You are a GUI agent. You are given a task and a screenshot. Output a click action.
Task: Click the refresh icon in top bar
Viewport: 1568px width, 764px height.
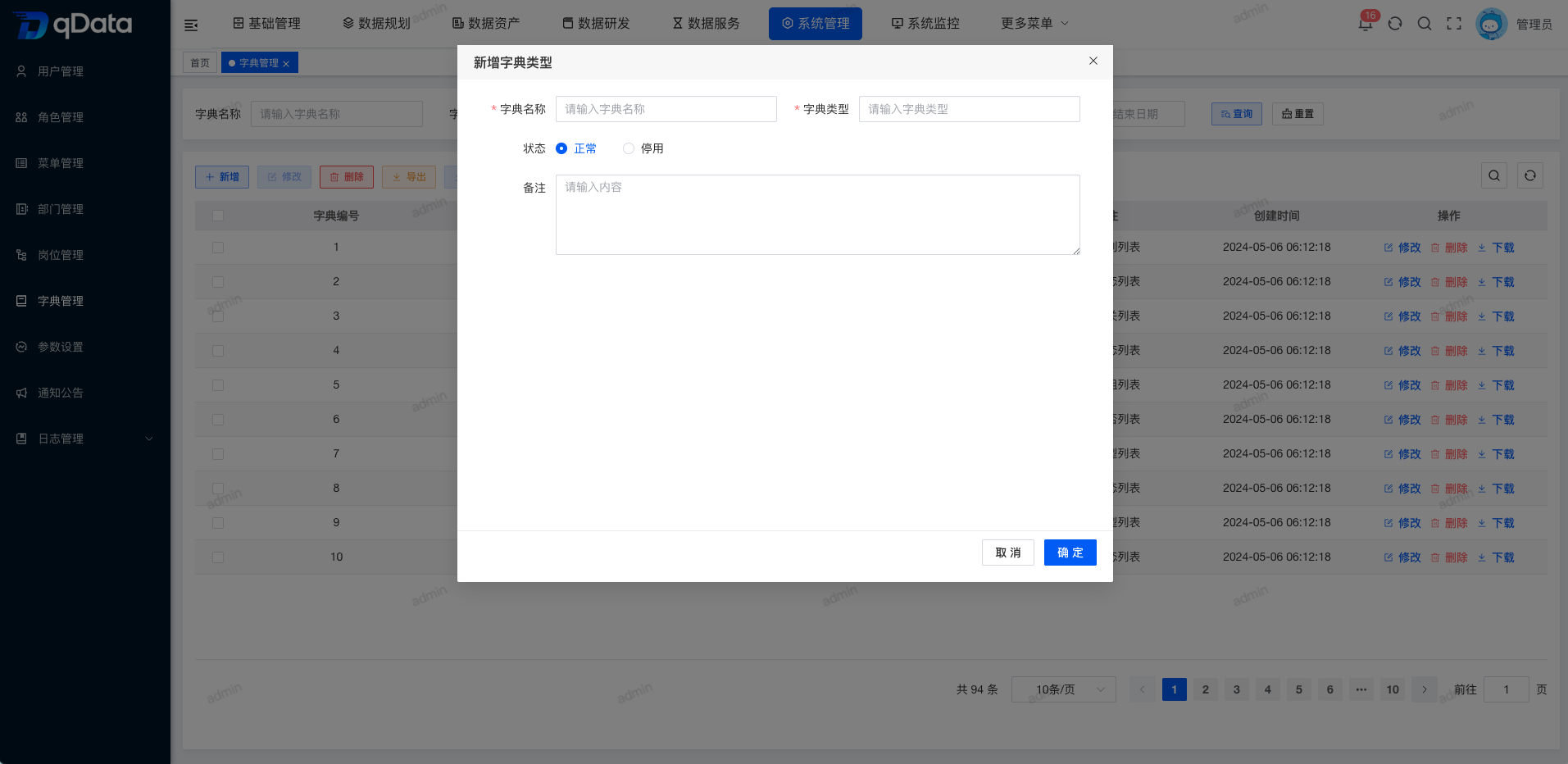pos(1395,24)
